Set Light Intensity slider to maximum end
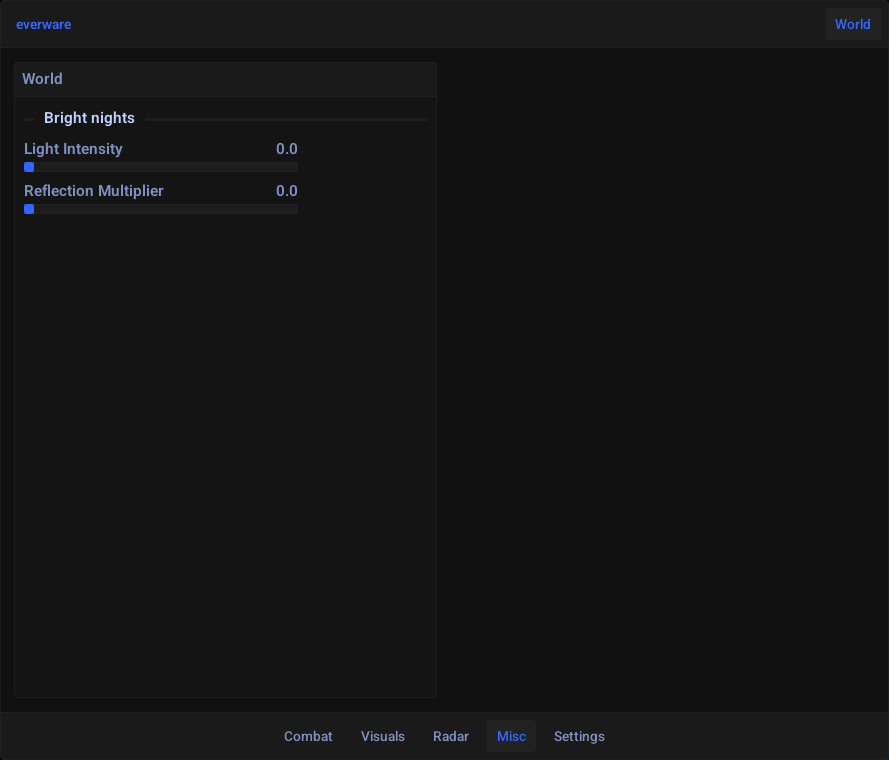The image size is (889, 760). click(x=295, y=167)
